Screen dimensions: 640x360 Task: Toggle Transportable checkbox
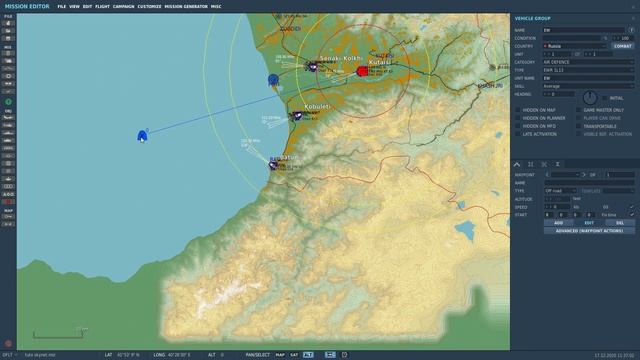pos(578,126)
